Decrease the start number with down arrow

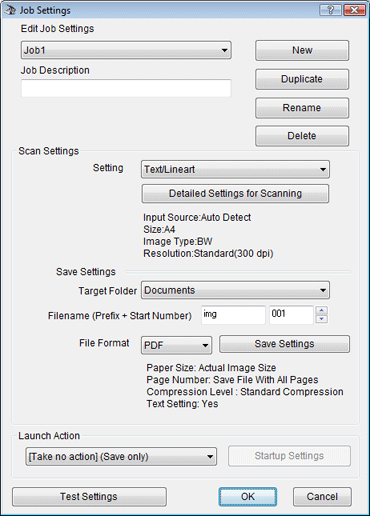(x=321, y=319)
